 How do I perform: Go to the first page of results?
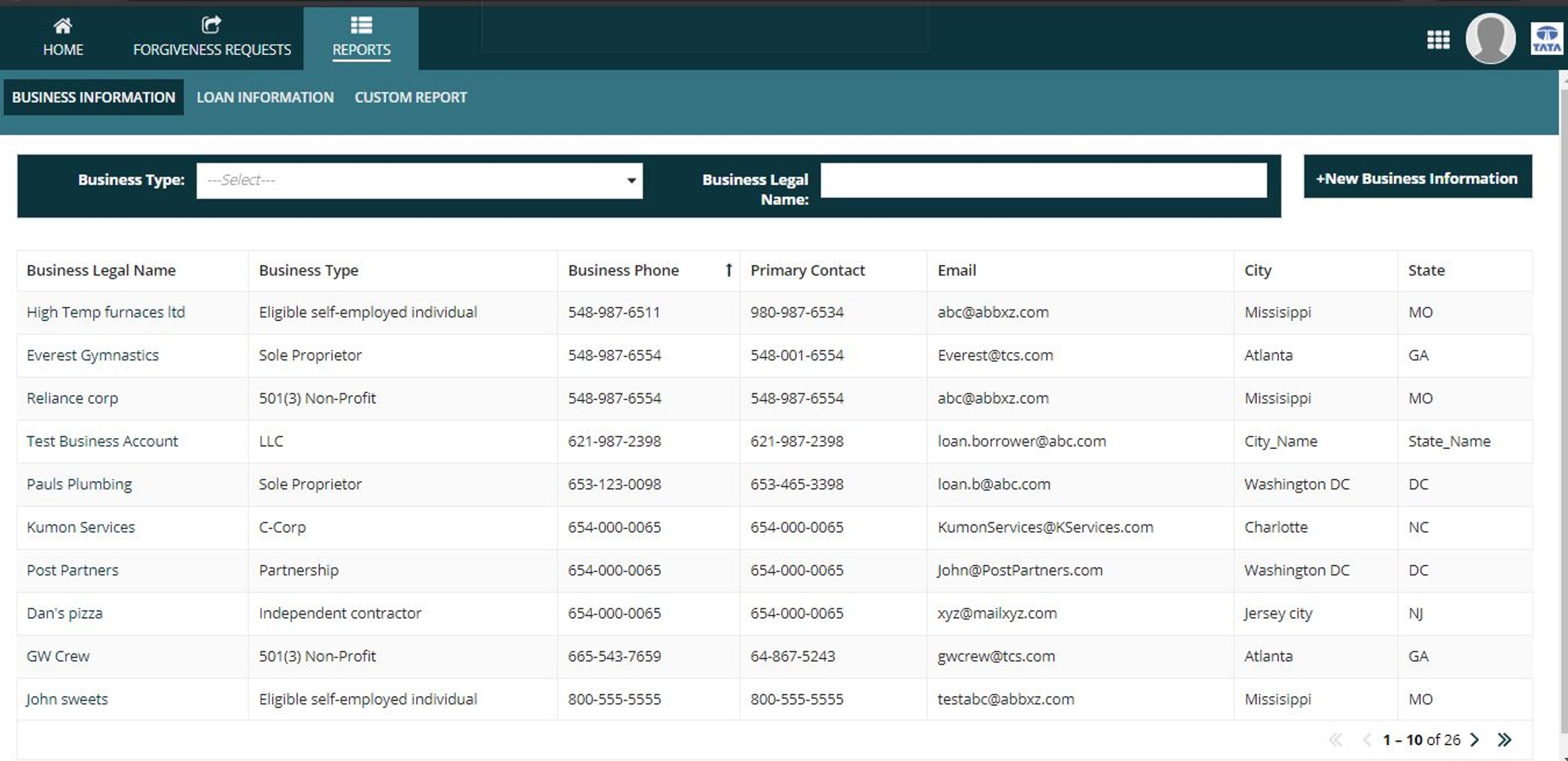tap(1336, 740)
